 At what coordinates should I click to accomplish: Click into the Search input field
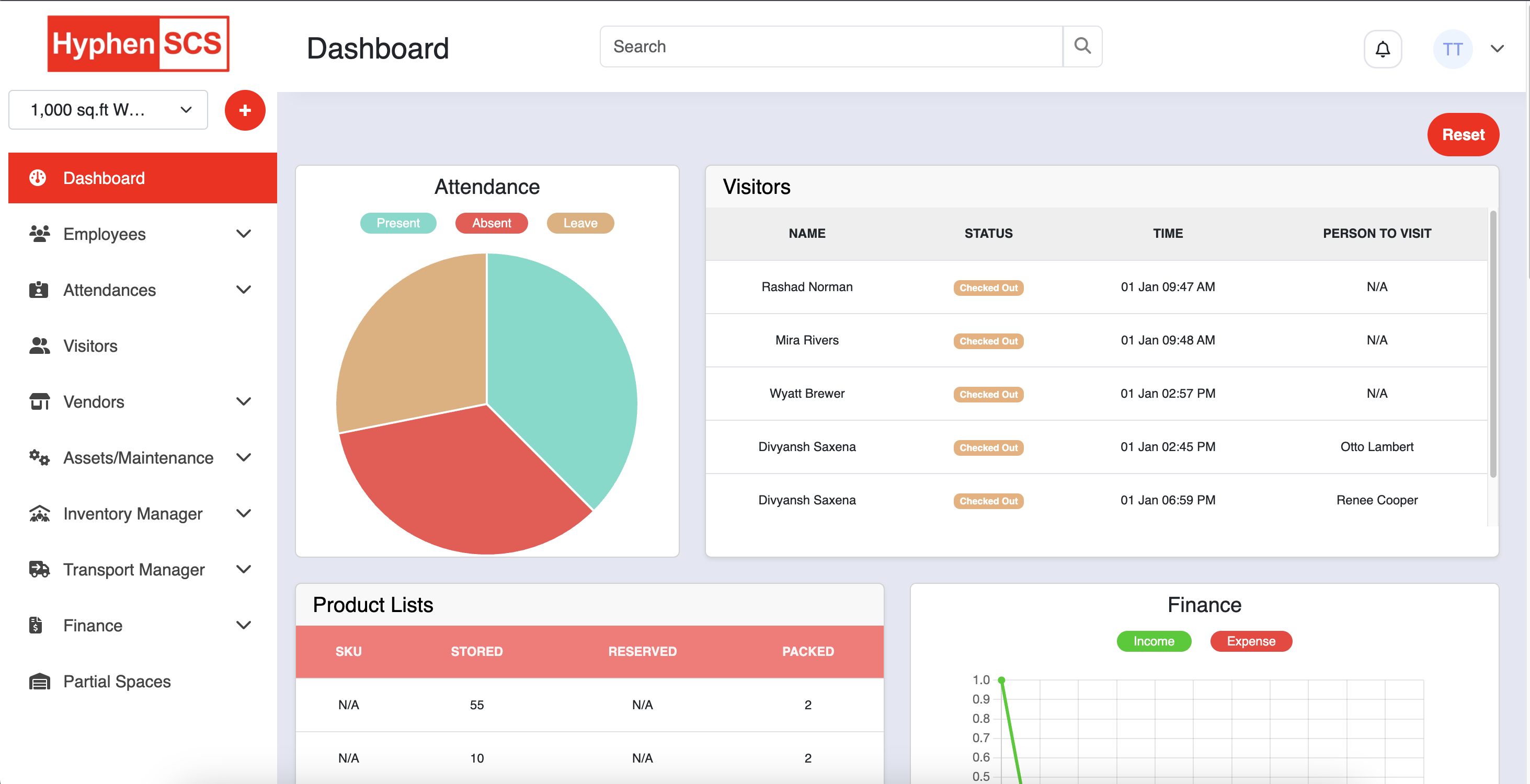click(831, 47)
